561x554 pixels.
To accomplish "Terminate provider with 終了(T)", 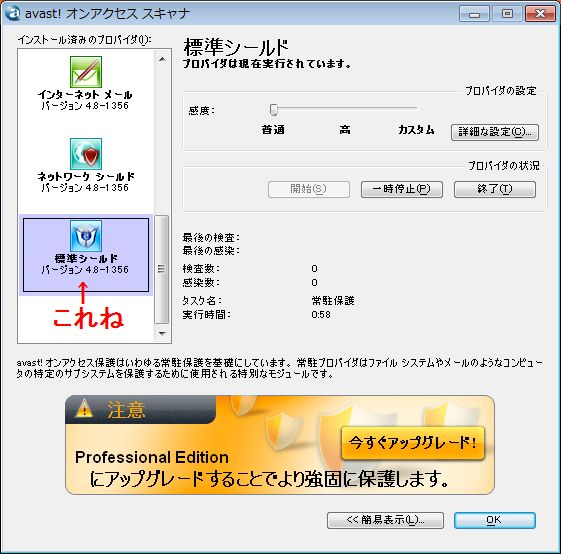I will point(495,189).
